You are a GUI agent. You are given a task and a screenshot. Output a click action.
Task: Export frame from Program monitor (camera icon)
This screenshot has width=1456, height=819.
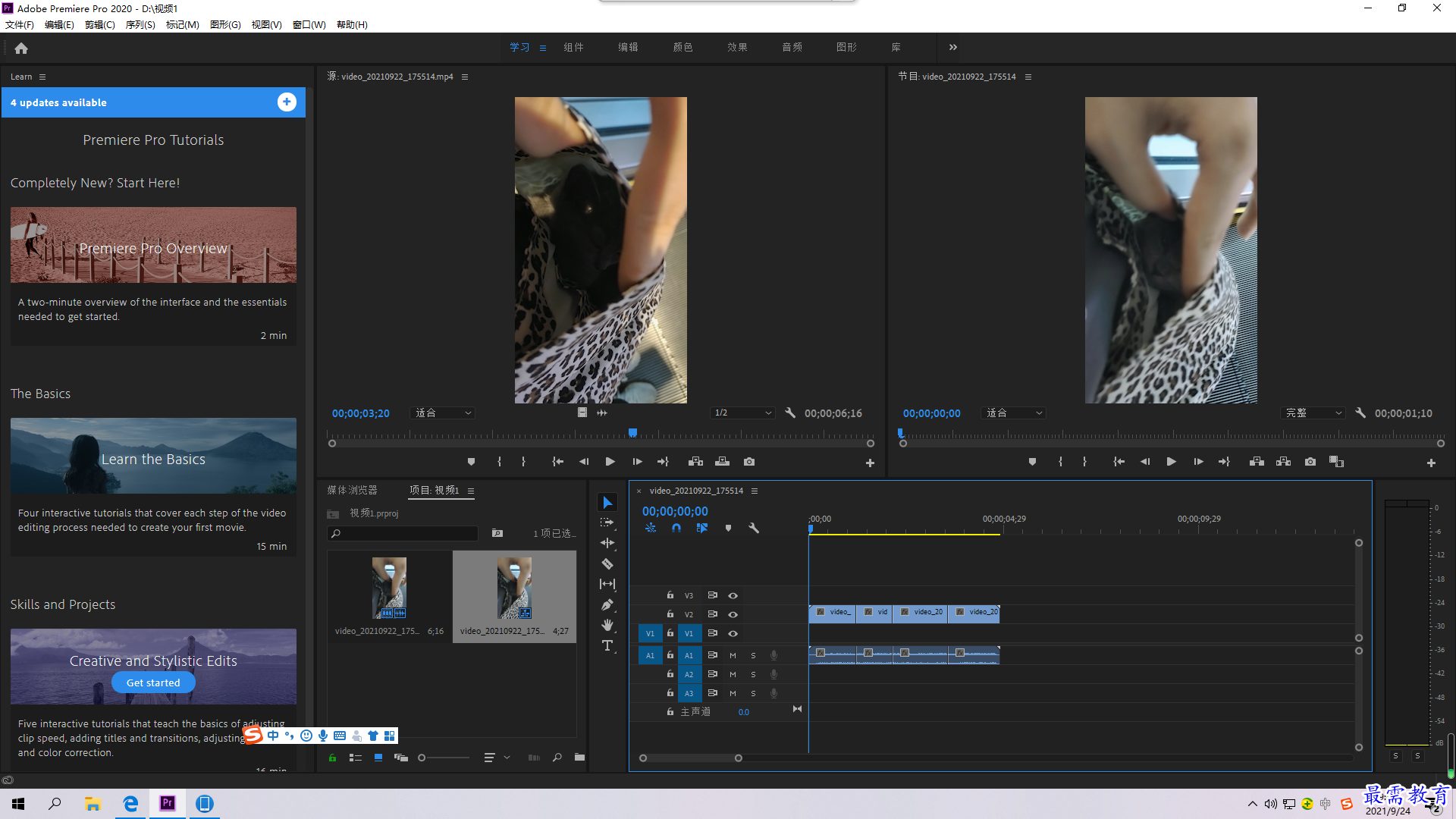point(1310,462)
